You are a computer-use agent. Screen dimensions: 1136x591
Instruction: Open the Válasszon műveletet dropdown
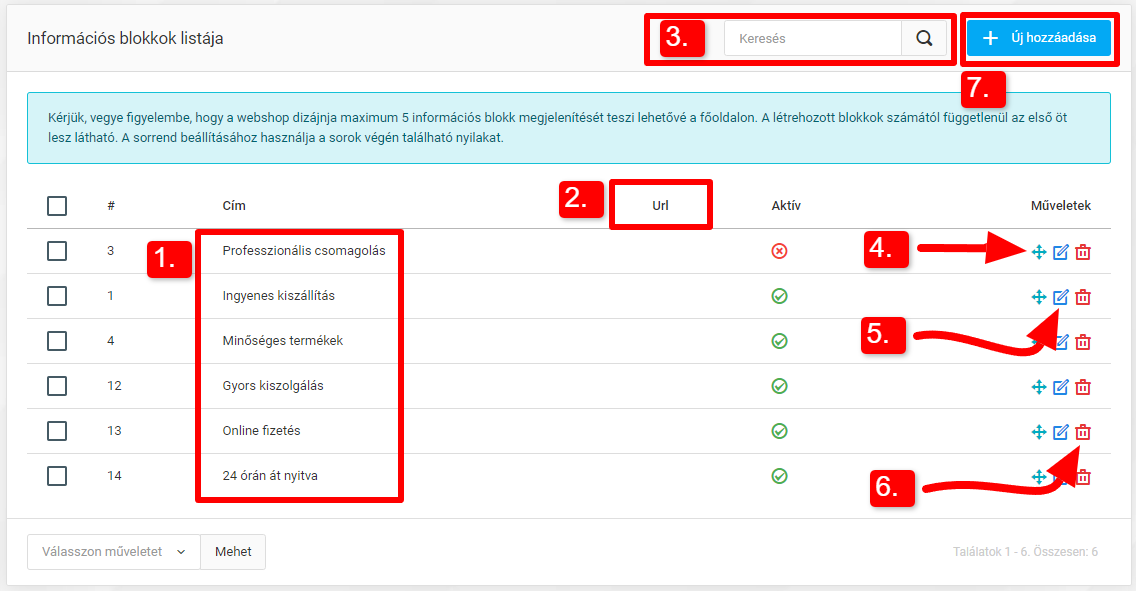coord(114,552)
